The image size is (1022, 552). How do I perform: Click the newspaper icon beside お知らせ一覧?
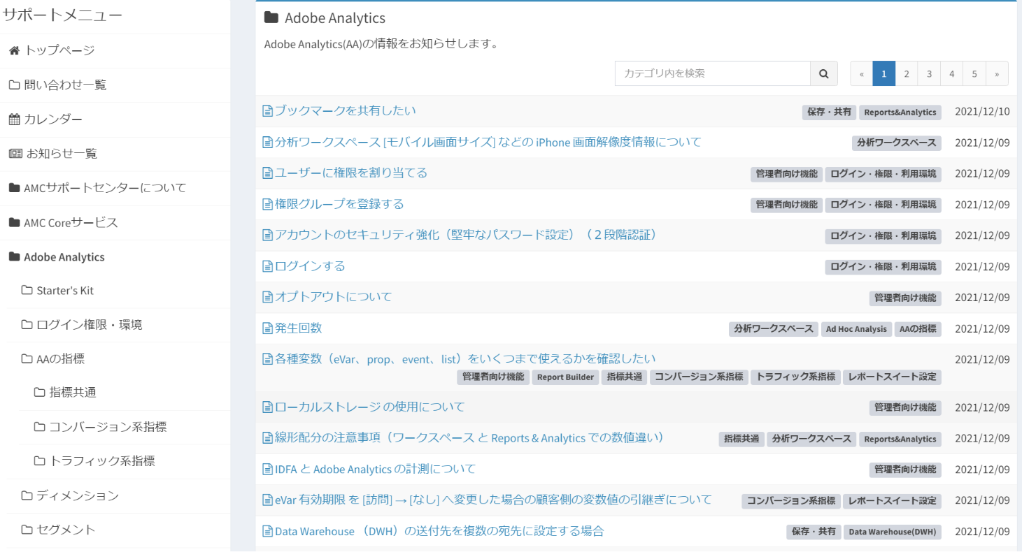(15, 154)
